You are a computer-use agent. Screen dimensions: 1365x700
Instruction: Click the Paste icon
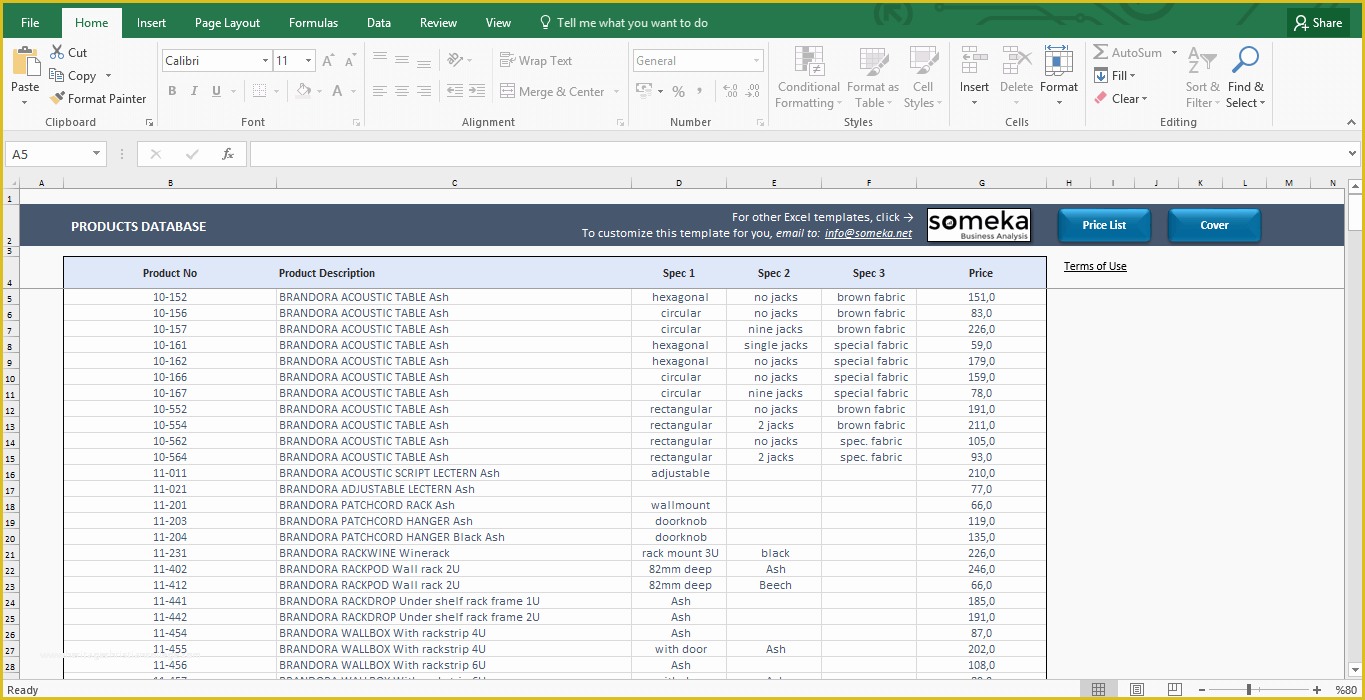25,63
